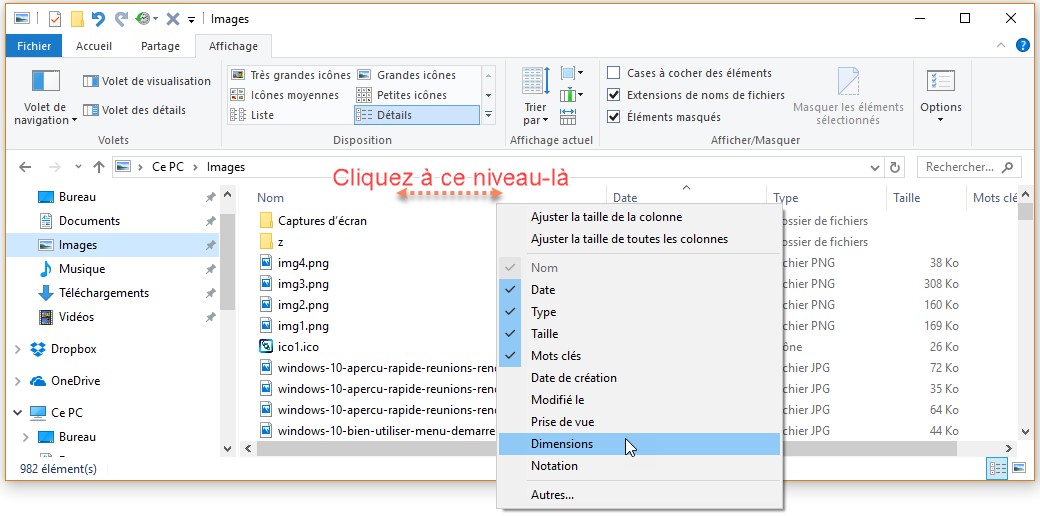Click the refresh address bar icon
The height and width of the screenshot is (516, 1040).
click(x=895, y=168)
